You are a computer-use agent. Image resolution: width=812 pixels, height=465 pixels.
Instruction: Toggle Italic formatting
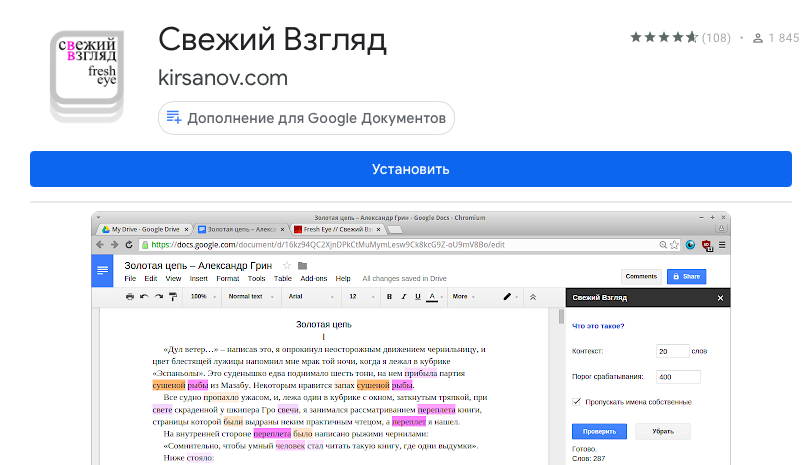pyautogui.click(x=403, y=297)
